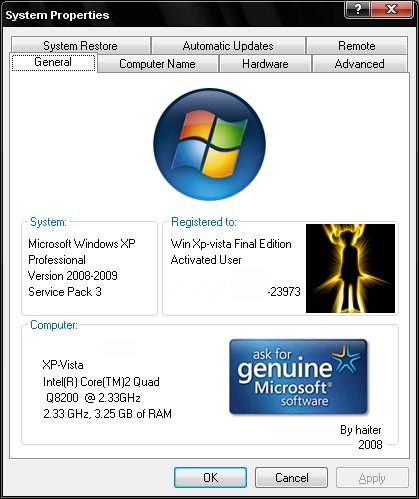
Task: Close the System Properties dialog
Action: pyautogui.click(x=391, y=10)
